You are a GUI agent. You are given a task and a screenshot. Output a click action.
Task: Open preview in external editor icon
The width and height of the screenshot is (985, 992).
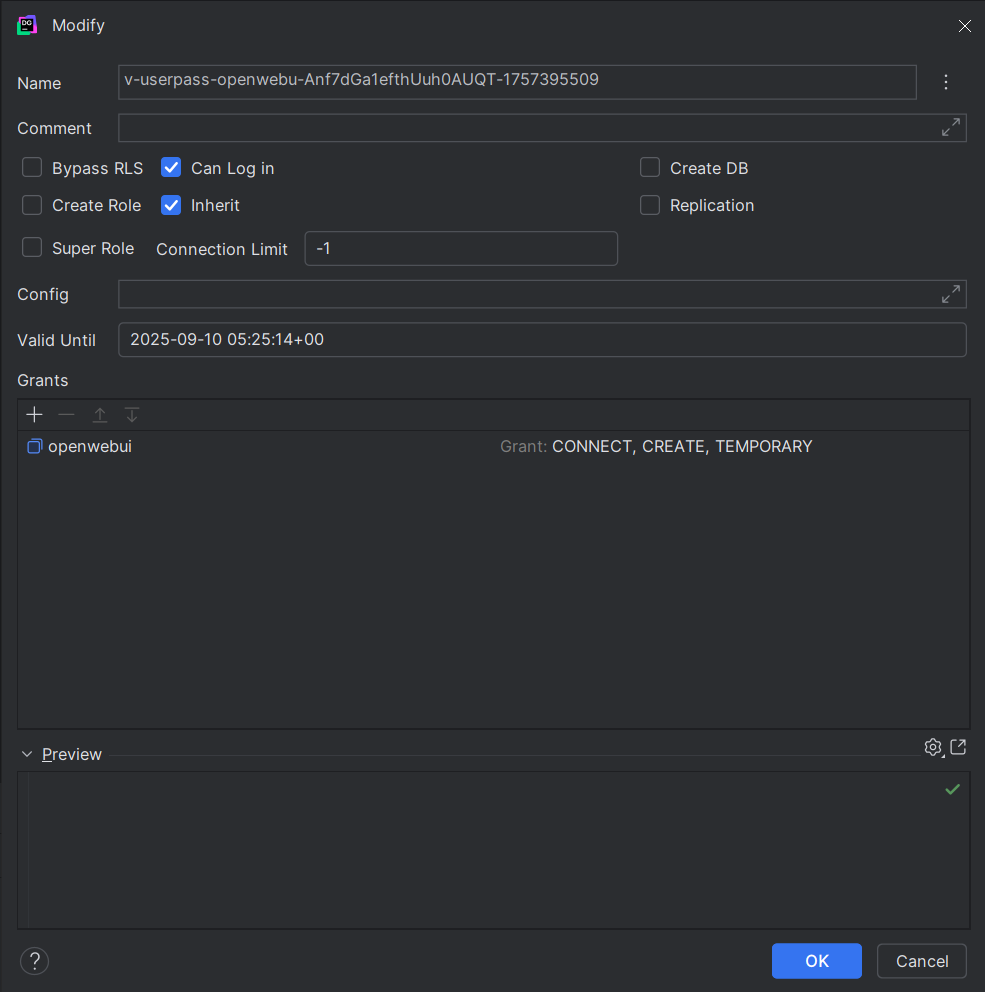958,747
